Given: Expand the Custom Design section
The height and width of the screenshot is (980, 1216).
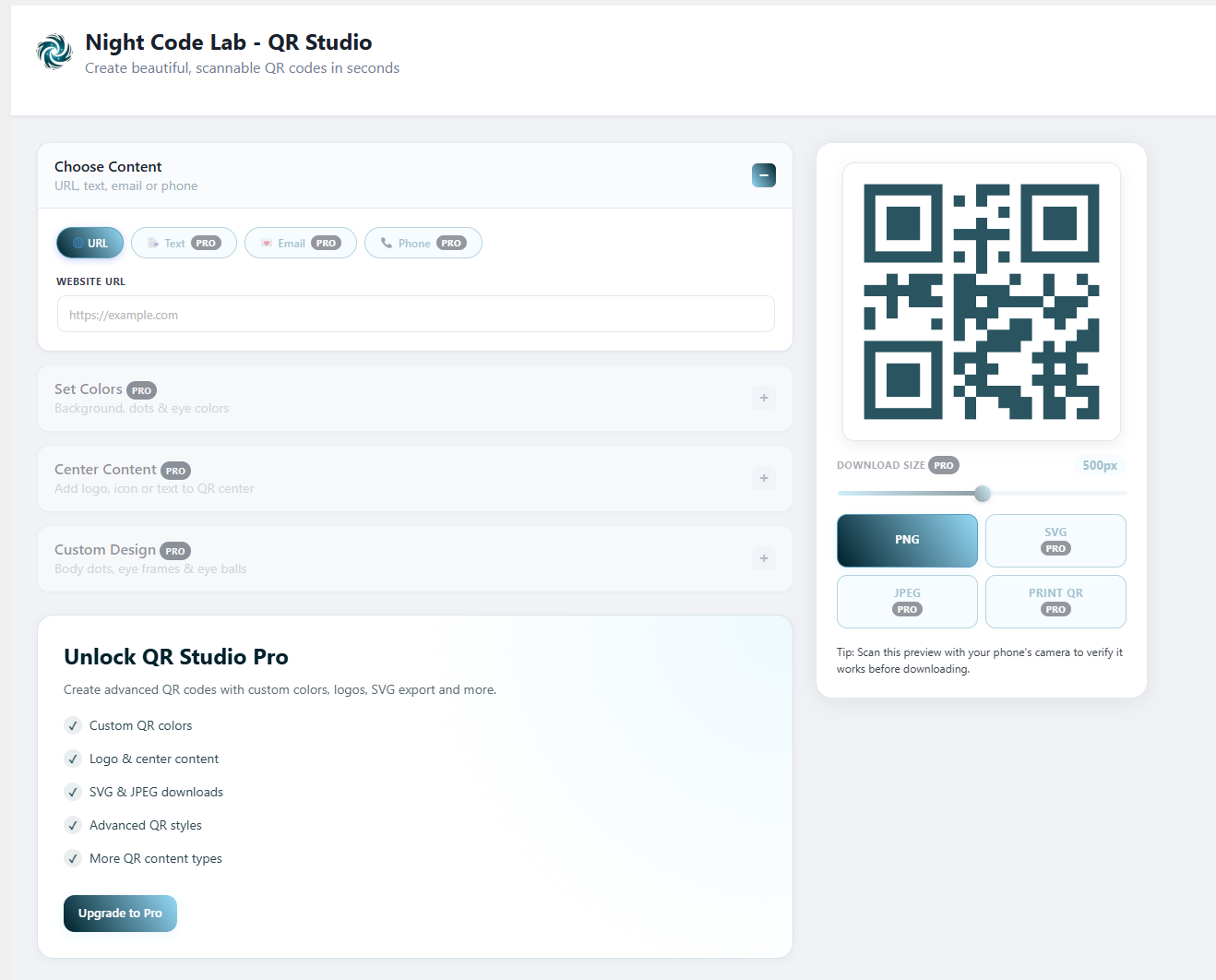Looking at the screenshot, I should pos(764,558).
